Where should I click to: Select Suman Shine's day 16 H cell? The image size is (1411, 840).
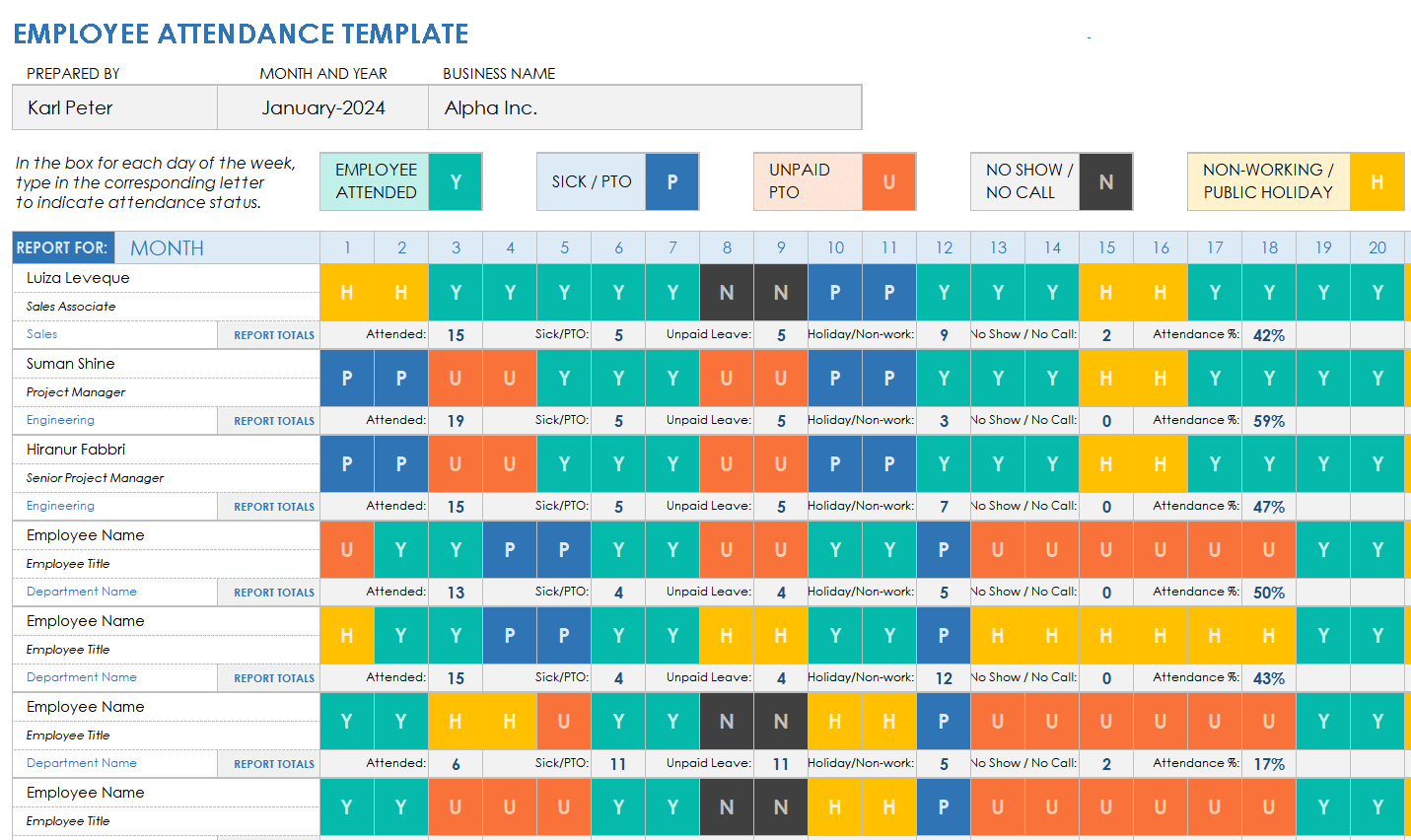pyautogui.click(x=1161, y=378)
